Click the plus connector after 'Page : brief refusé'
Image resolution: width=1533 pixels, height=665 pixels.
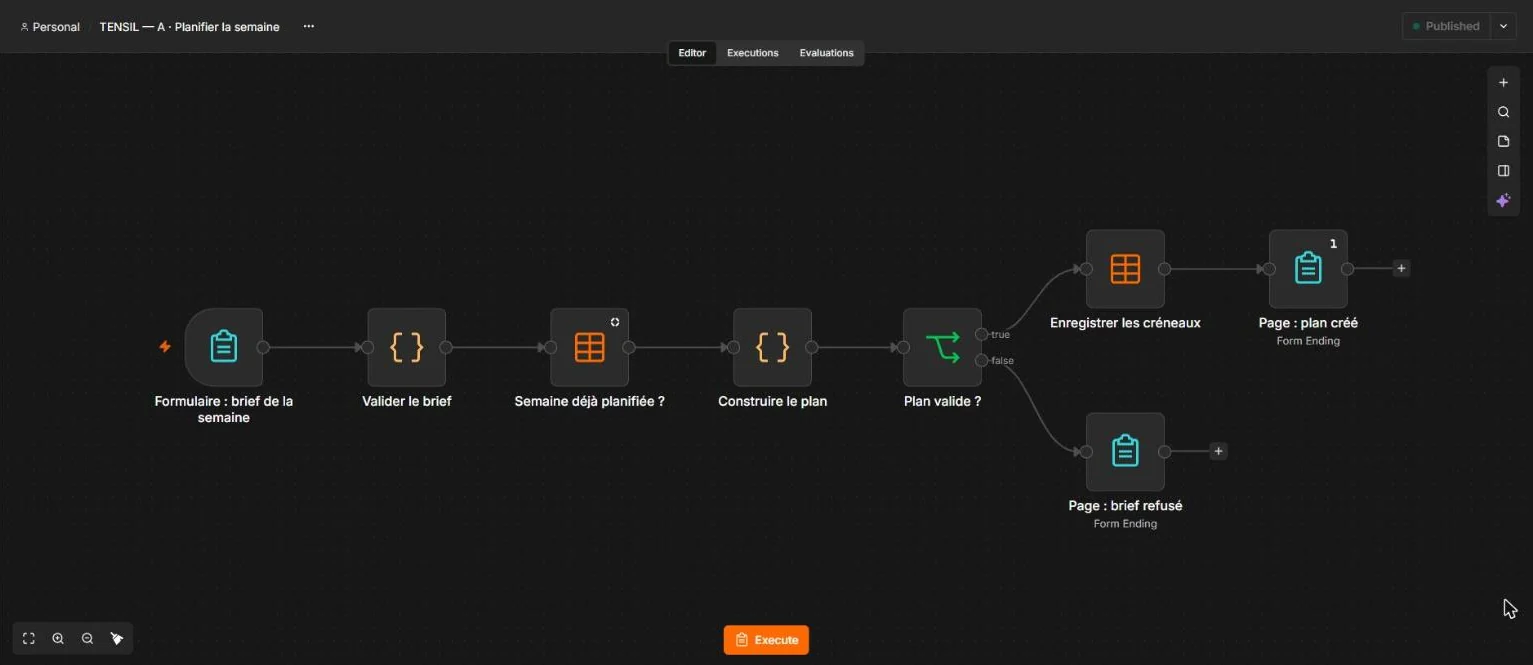pyautogui.click(x=1218, y=451)
